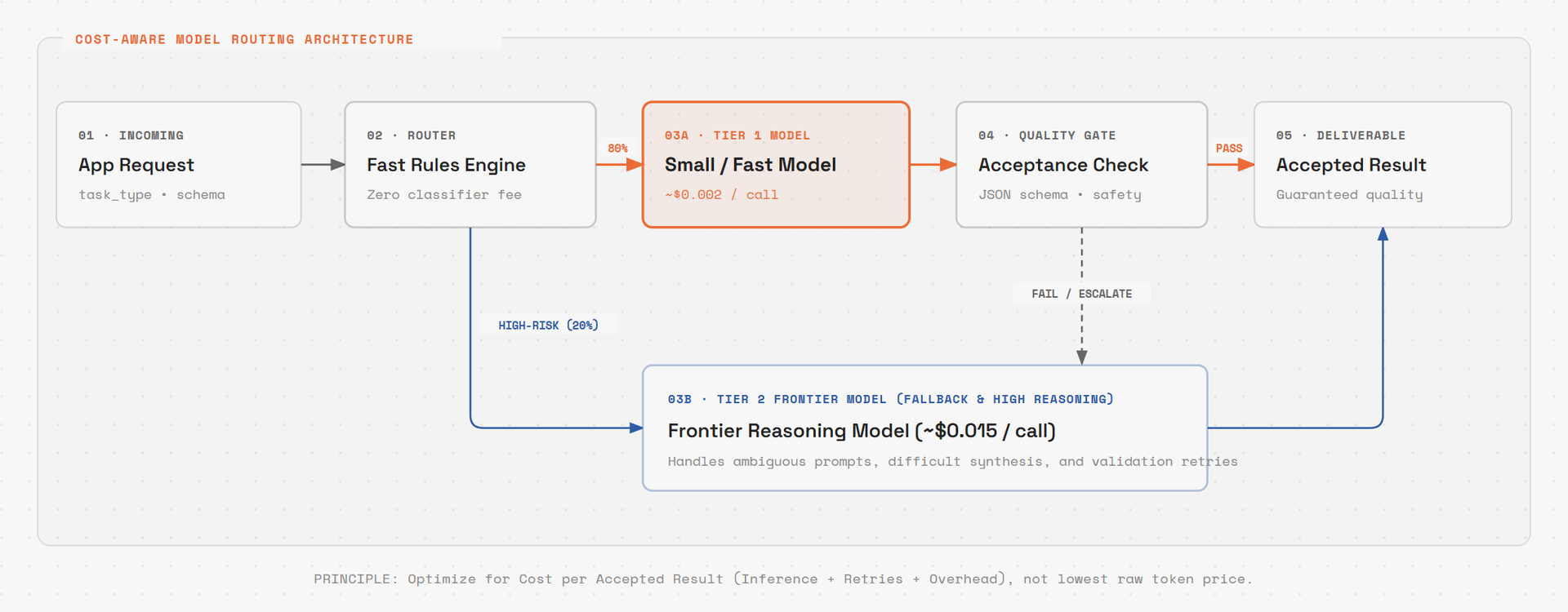
Task: Click the "01 · INCOMING" step label
Action: [x=131, y=135]
